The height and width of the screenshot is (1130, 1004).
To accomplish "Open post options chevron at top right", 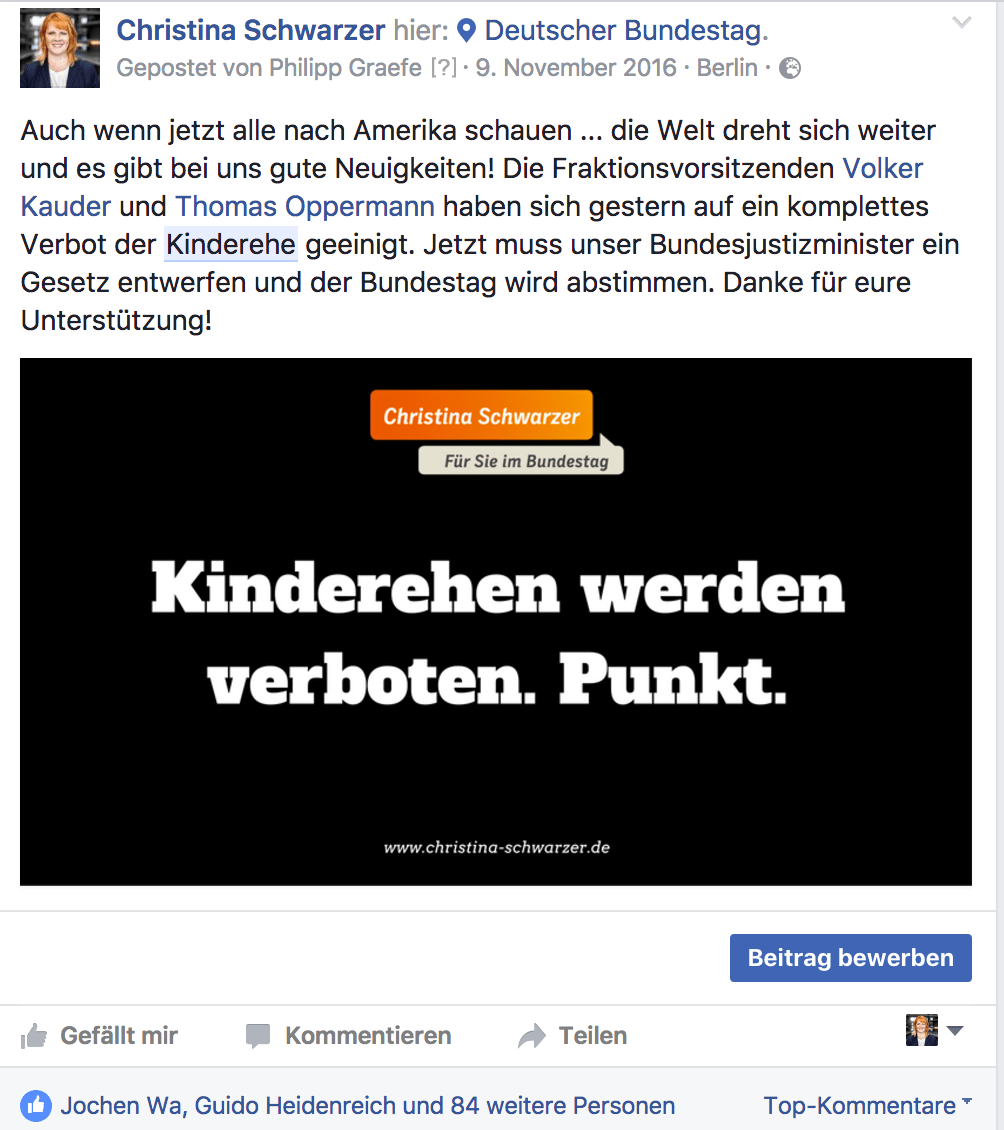I will (961, 22).
